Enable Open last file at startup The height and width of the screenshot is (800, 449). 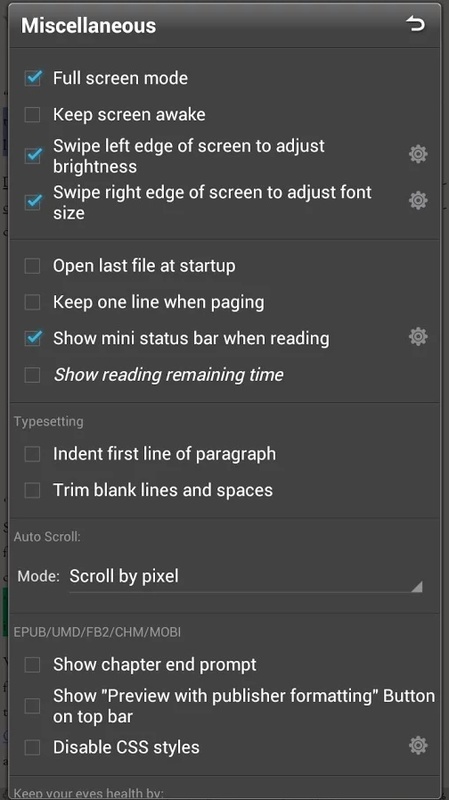[x=33, y=266]
